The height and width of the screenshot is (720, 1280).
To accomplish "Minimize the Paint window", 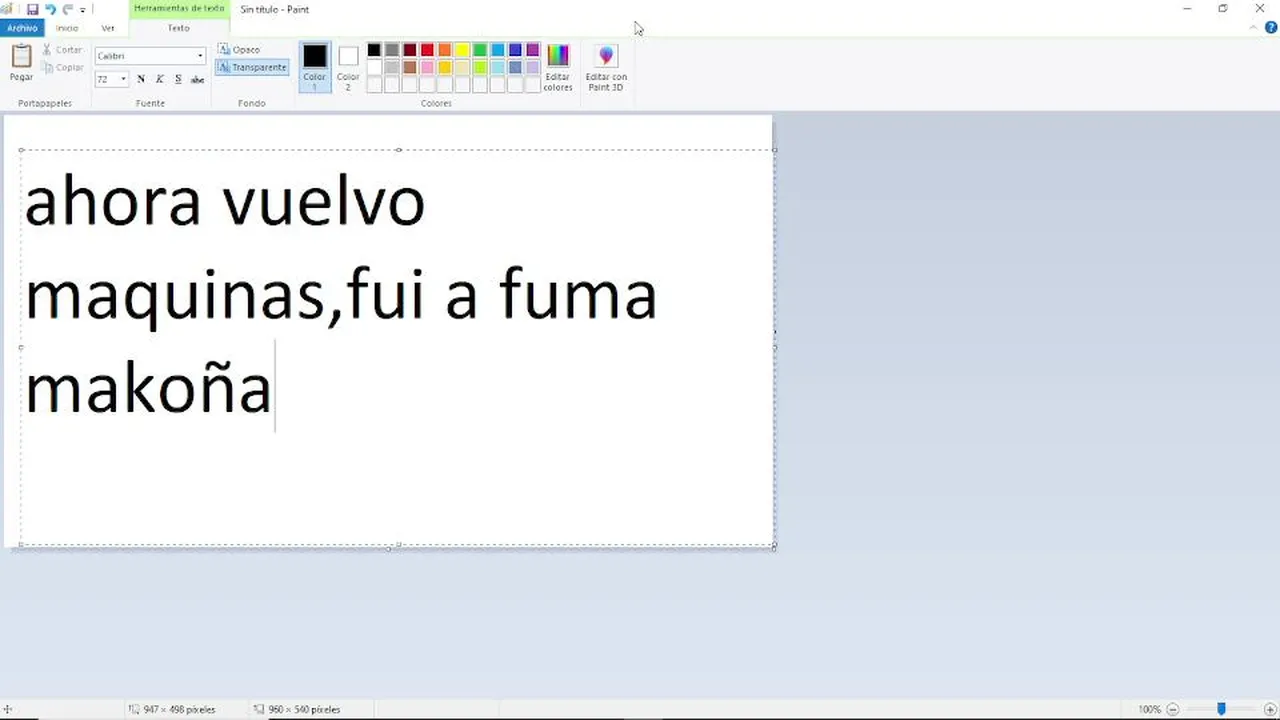I will pos(1187,9).
